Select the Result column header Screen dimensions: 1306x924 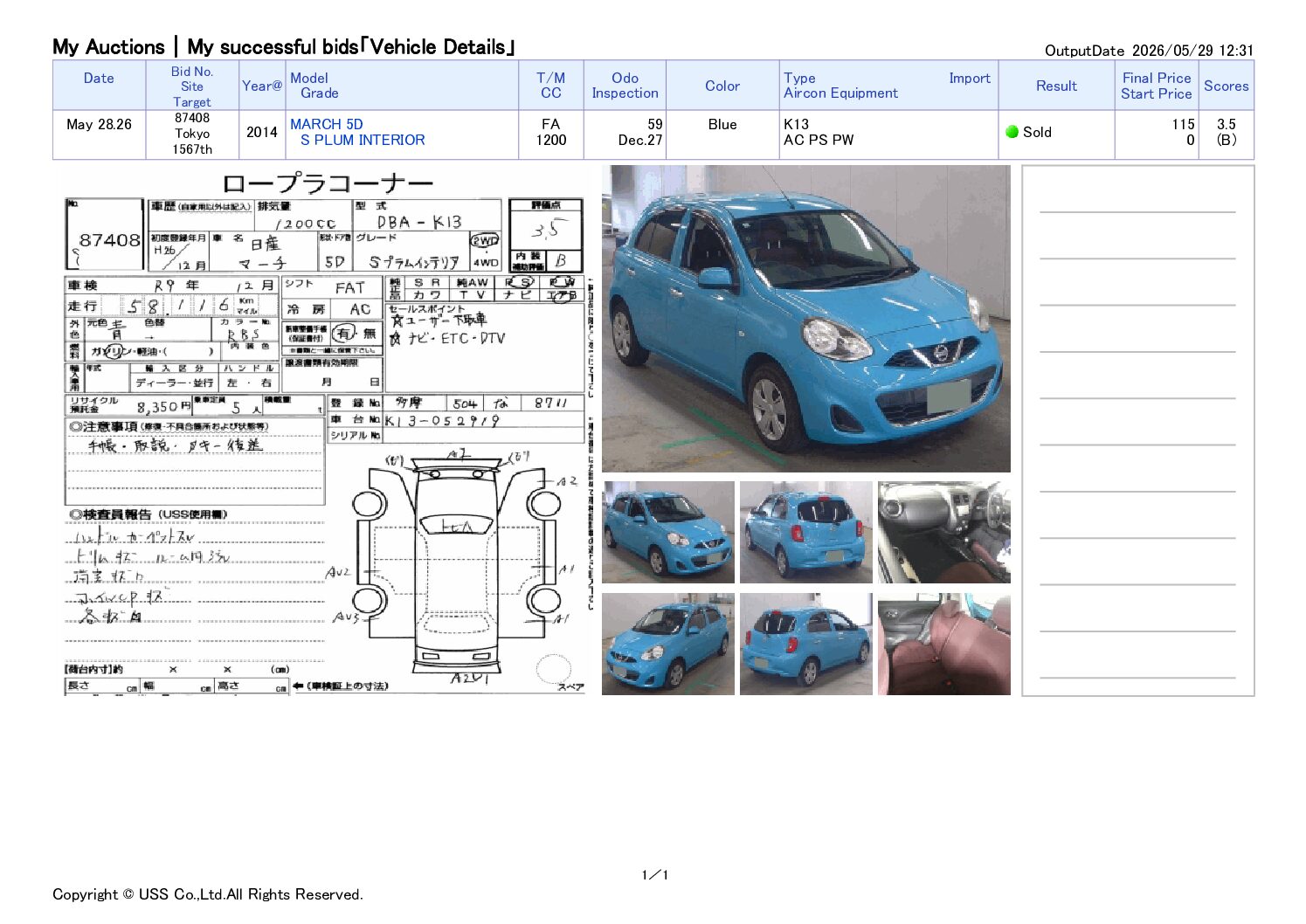coord(1056,86)
